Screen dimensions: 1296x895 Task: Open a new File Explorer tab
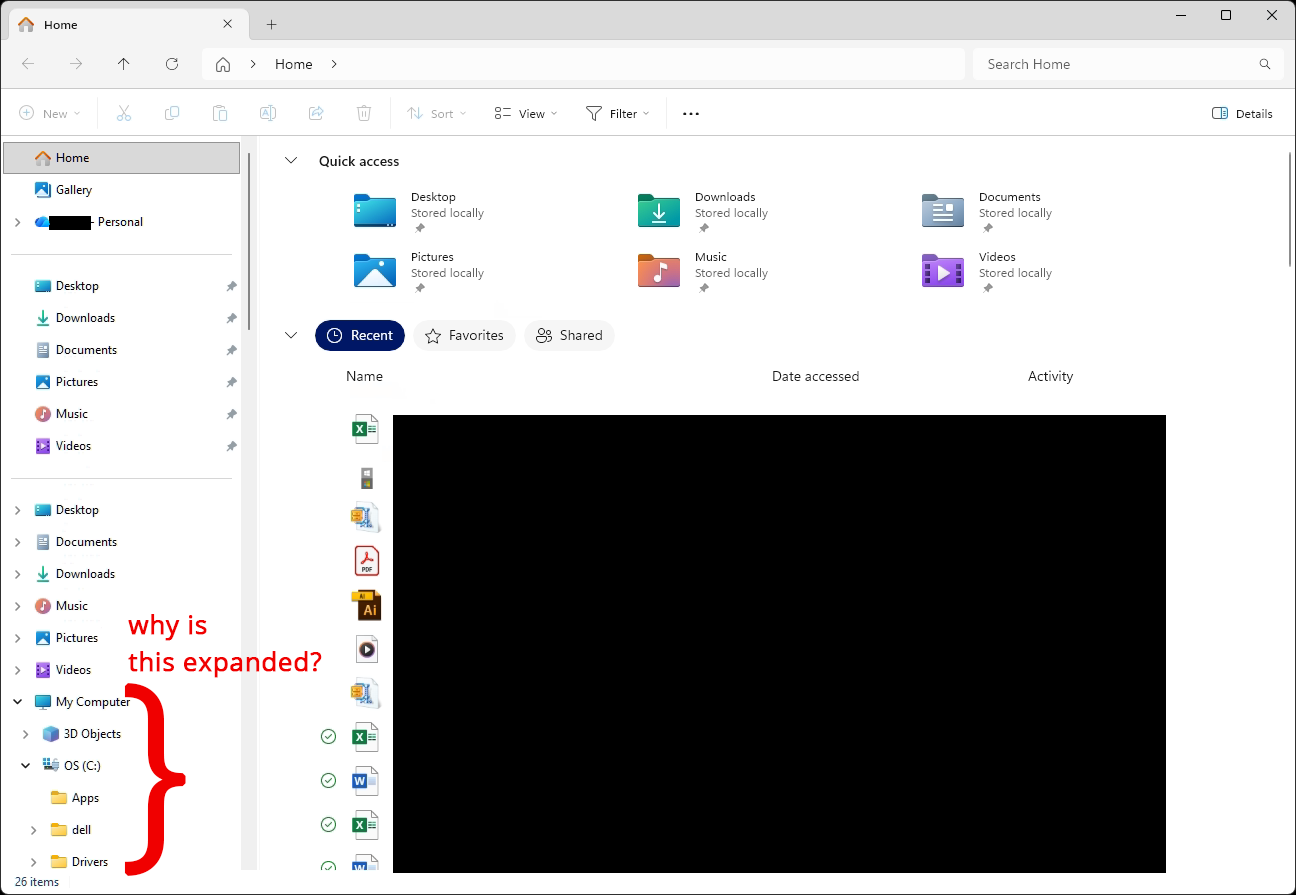pyautogui.click(x=270, y=24)
